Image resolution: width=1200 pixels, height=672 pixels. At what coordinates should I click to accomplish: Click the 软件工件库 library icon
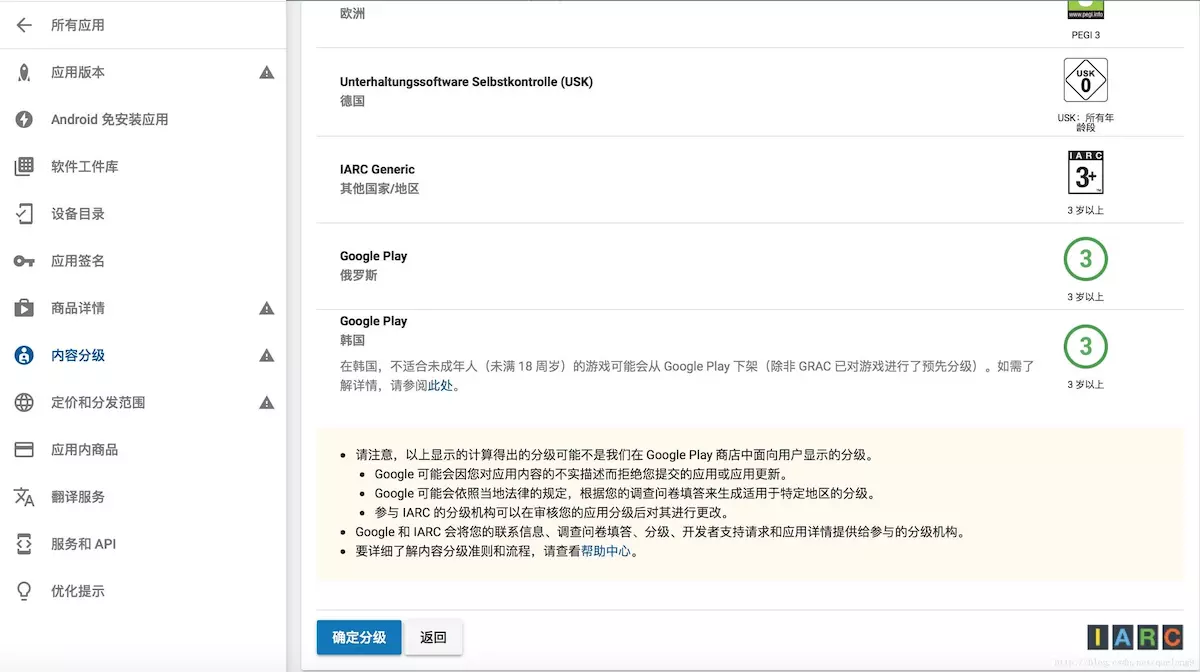pyautogui.click(x=22, y=166)
